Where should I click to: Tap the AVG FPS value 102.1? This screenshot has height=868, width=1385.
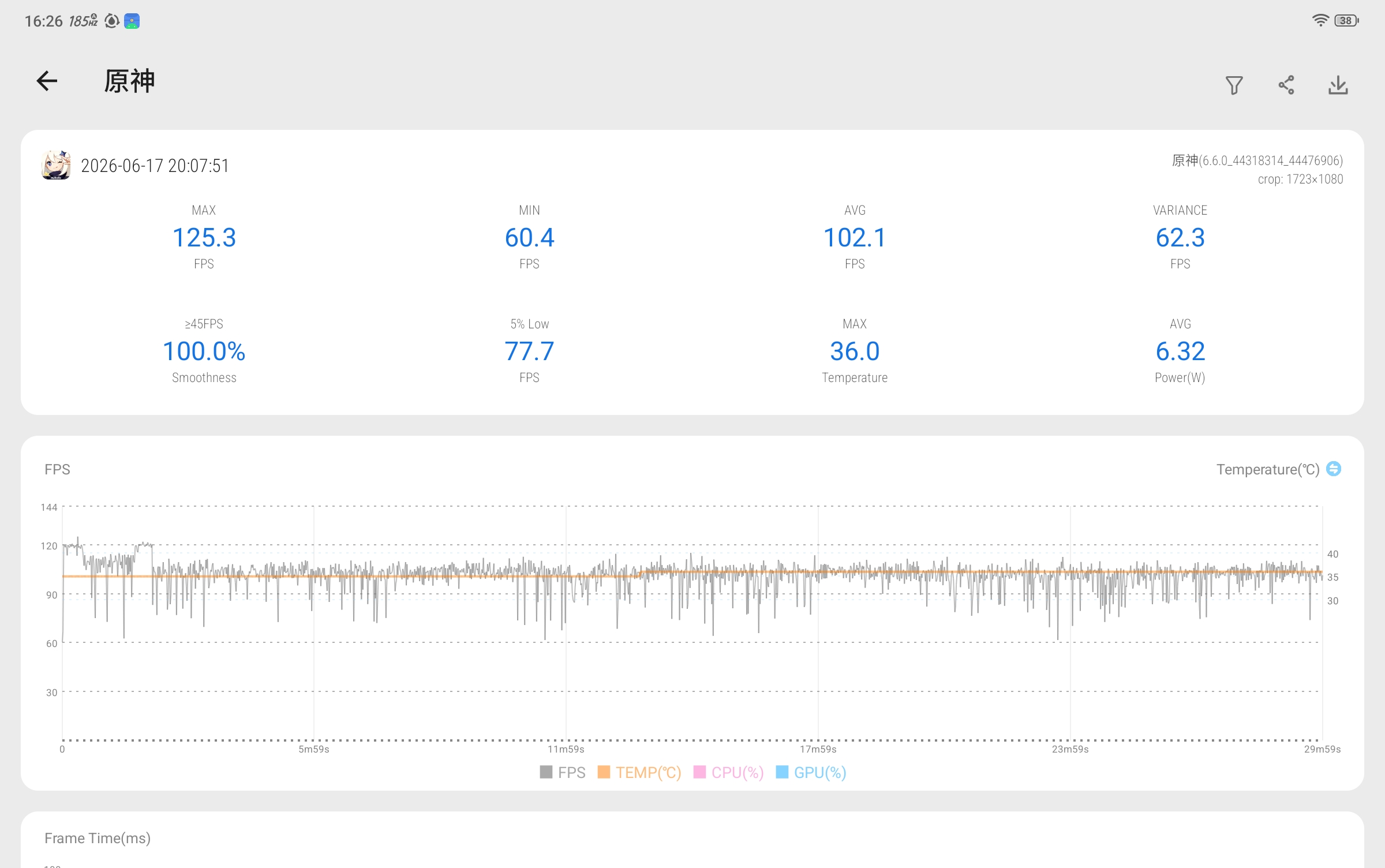tap(855, 237)
